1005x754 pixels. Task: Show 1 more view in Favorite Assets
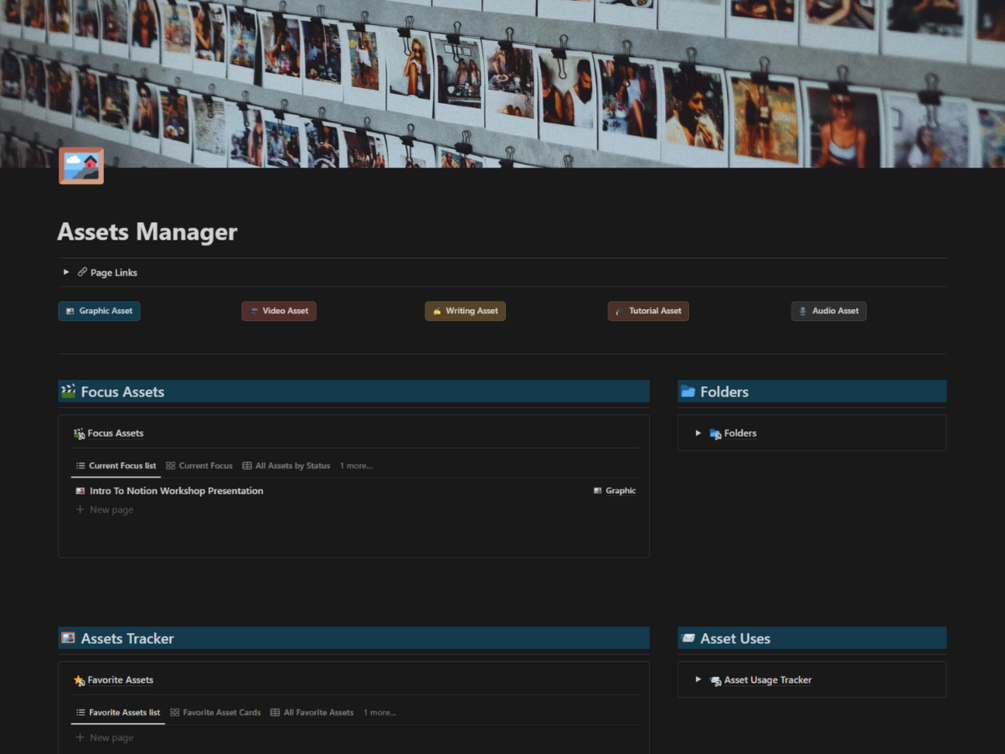[379, 712]
